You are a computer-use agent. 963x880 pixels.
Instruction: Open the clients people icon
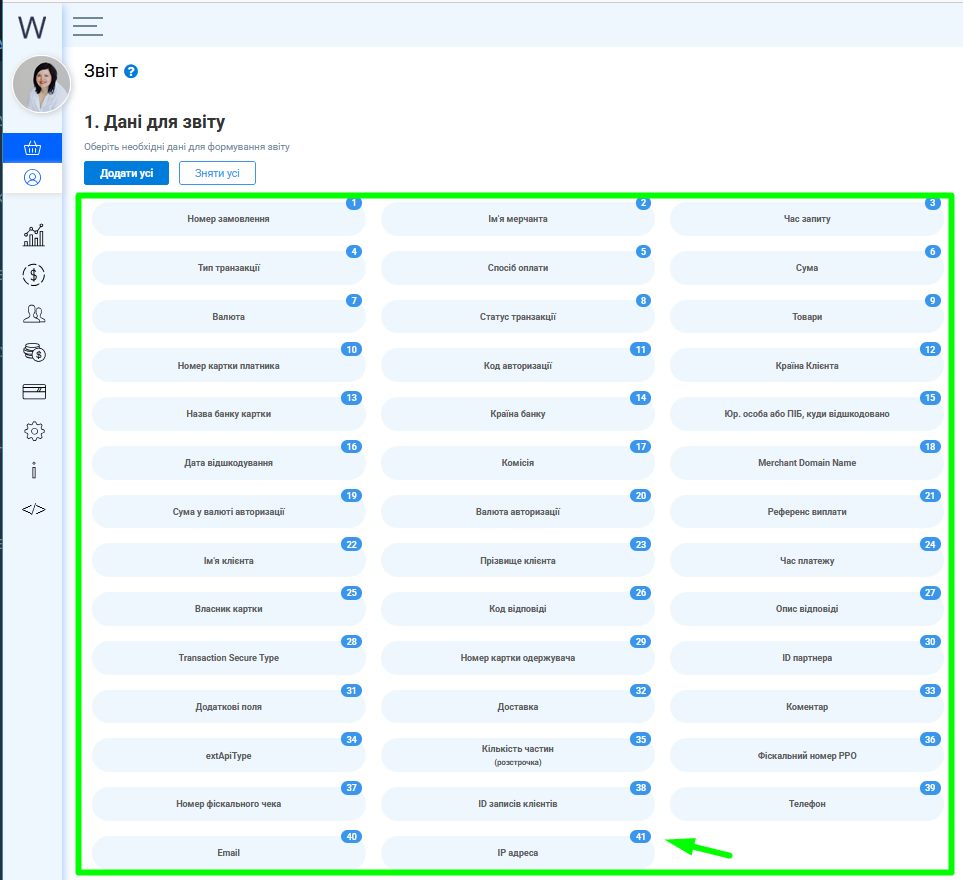(34, 314)
